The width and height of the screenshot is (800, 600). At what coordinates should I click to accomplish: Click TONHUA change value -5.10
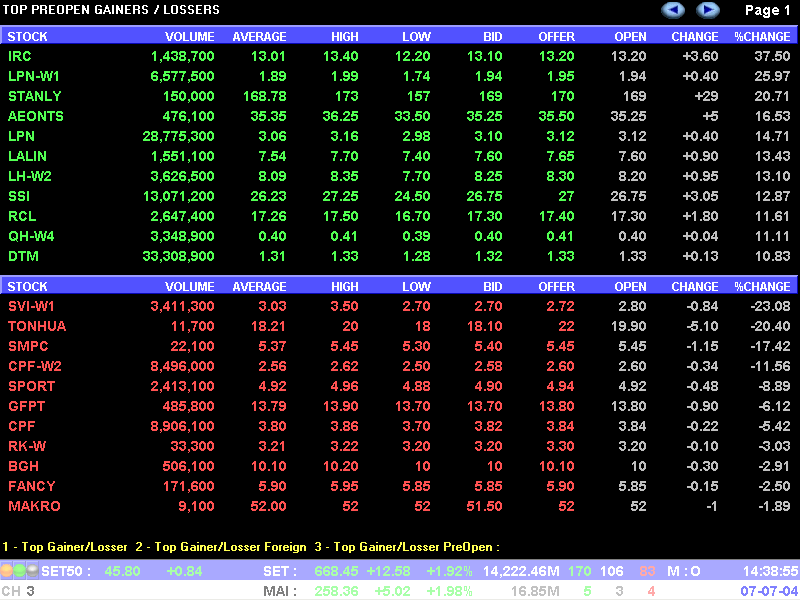tap(702, 327)
